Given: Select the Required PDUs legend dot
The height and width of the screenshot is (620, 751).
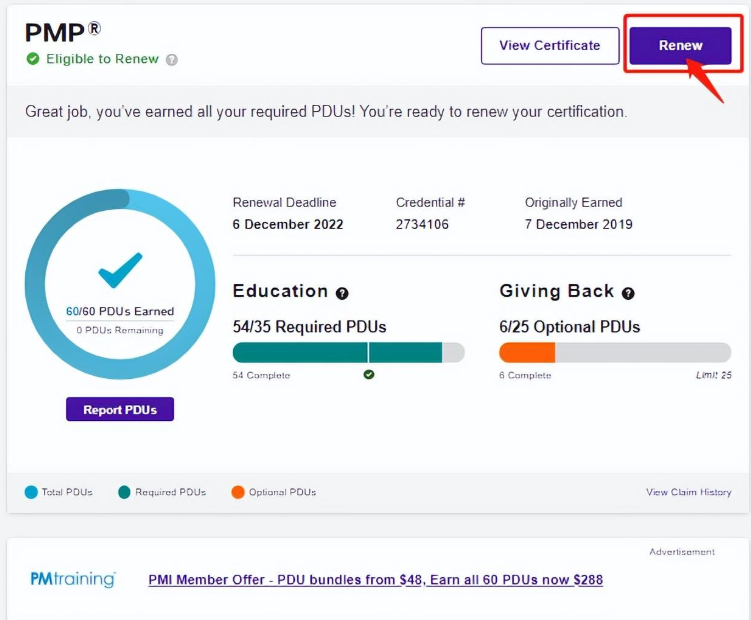Looking at the screenshot, I should point(124,492).
